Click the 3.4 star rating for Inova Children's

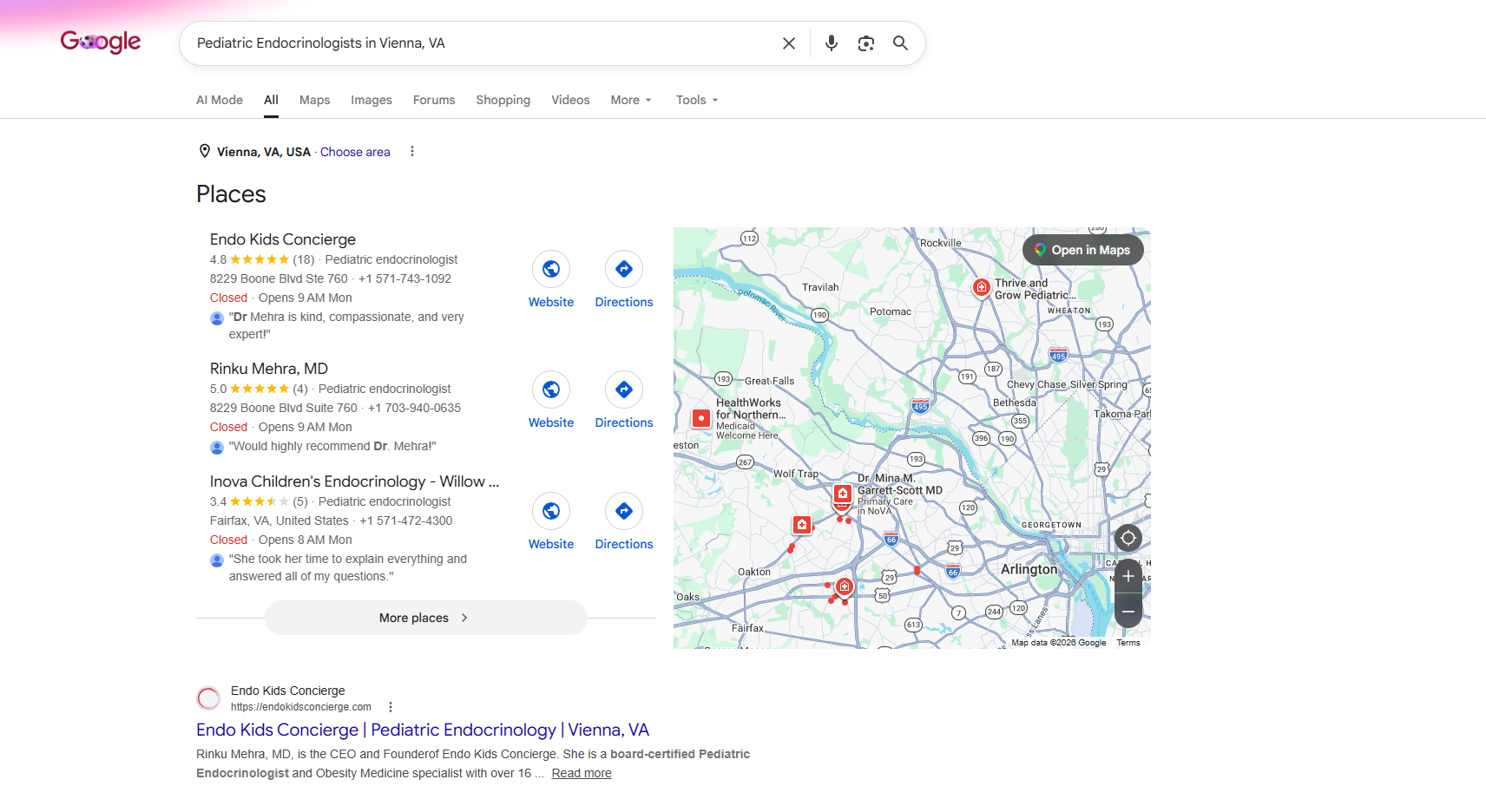click(259, 501)
